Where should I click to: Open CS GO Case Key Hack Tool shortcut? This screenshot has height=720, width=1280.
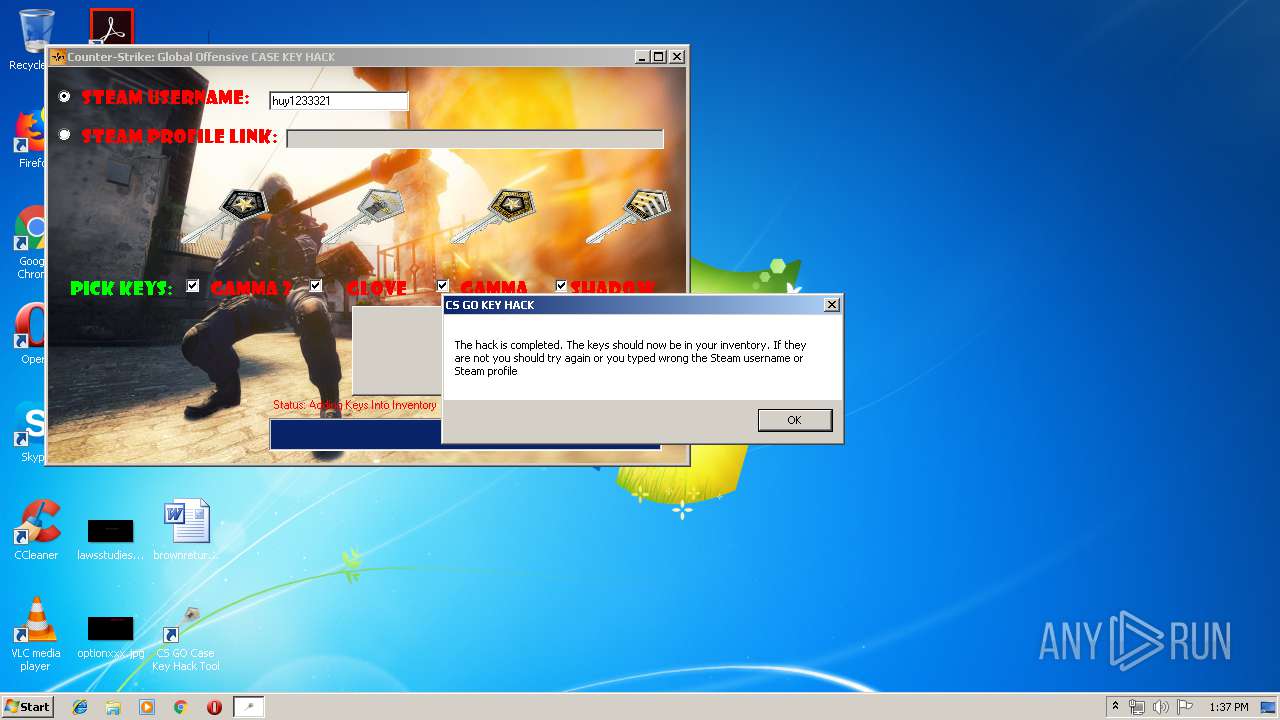click(x=186, y=639)
